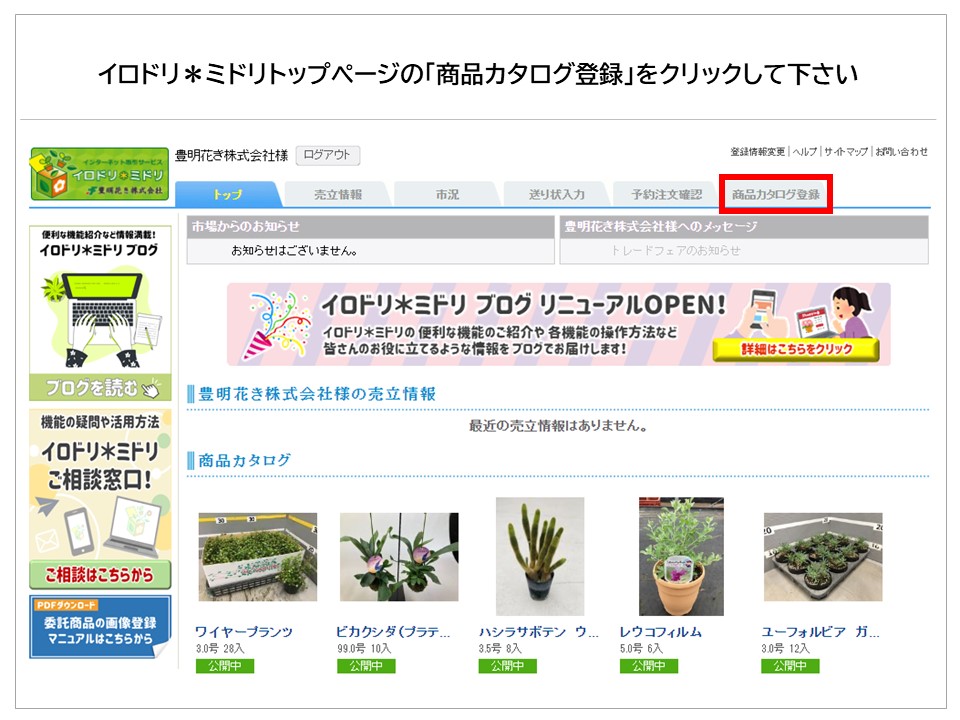
Task: Click the 公開中 badge under ユーフォルビア
Action: point(790,666)
